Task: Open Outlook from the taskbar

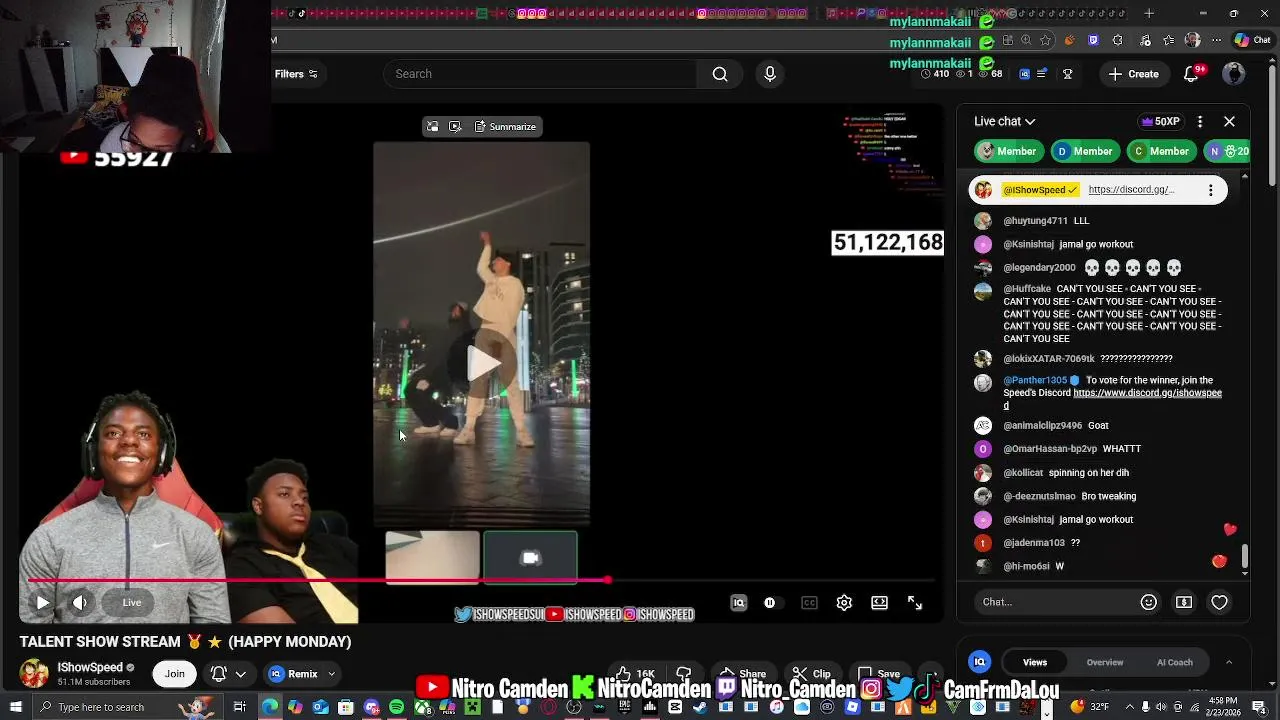Action: pyautogui.click(x=320, y=707)
